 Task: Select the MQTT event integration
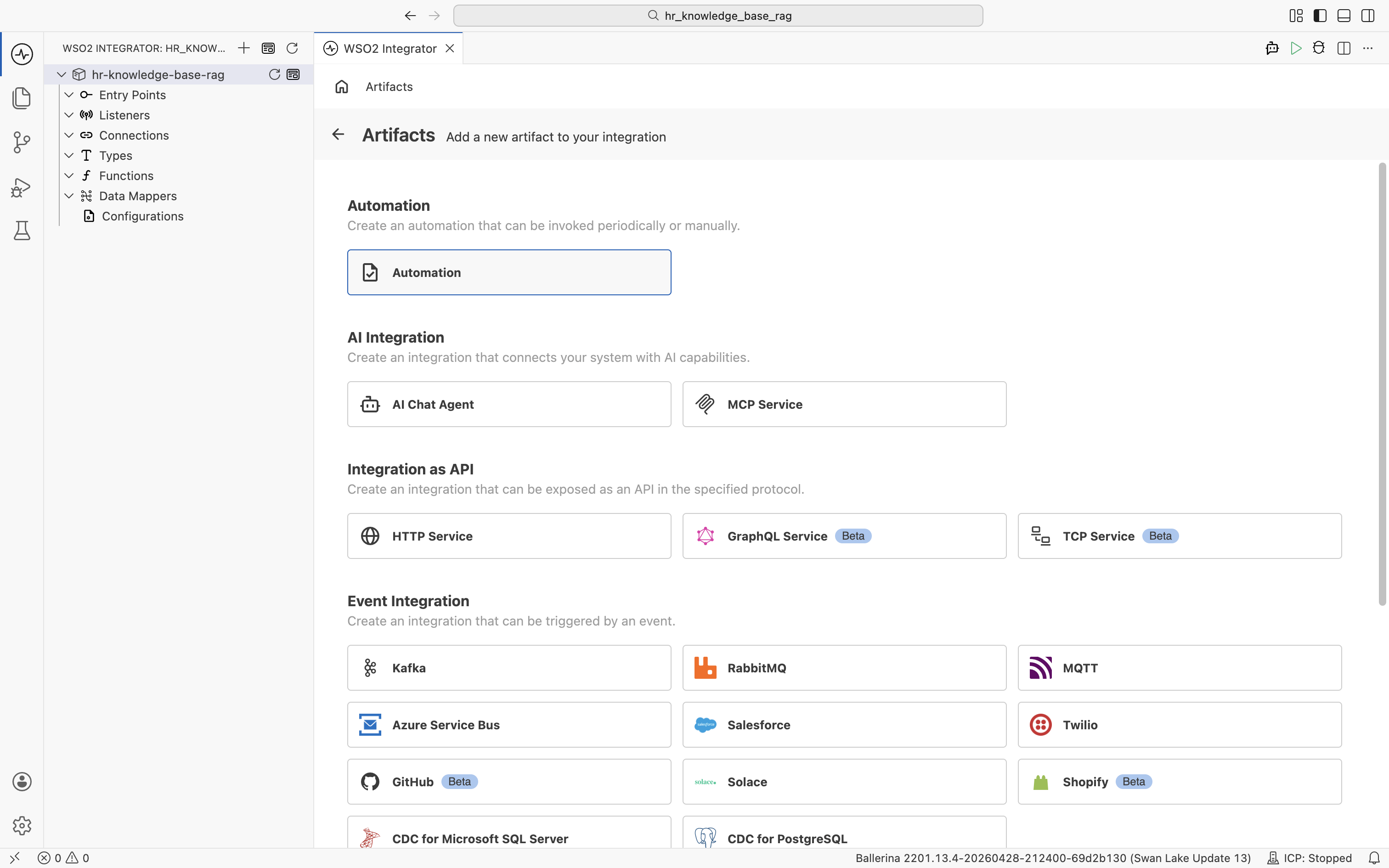[1180, 668]
